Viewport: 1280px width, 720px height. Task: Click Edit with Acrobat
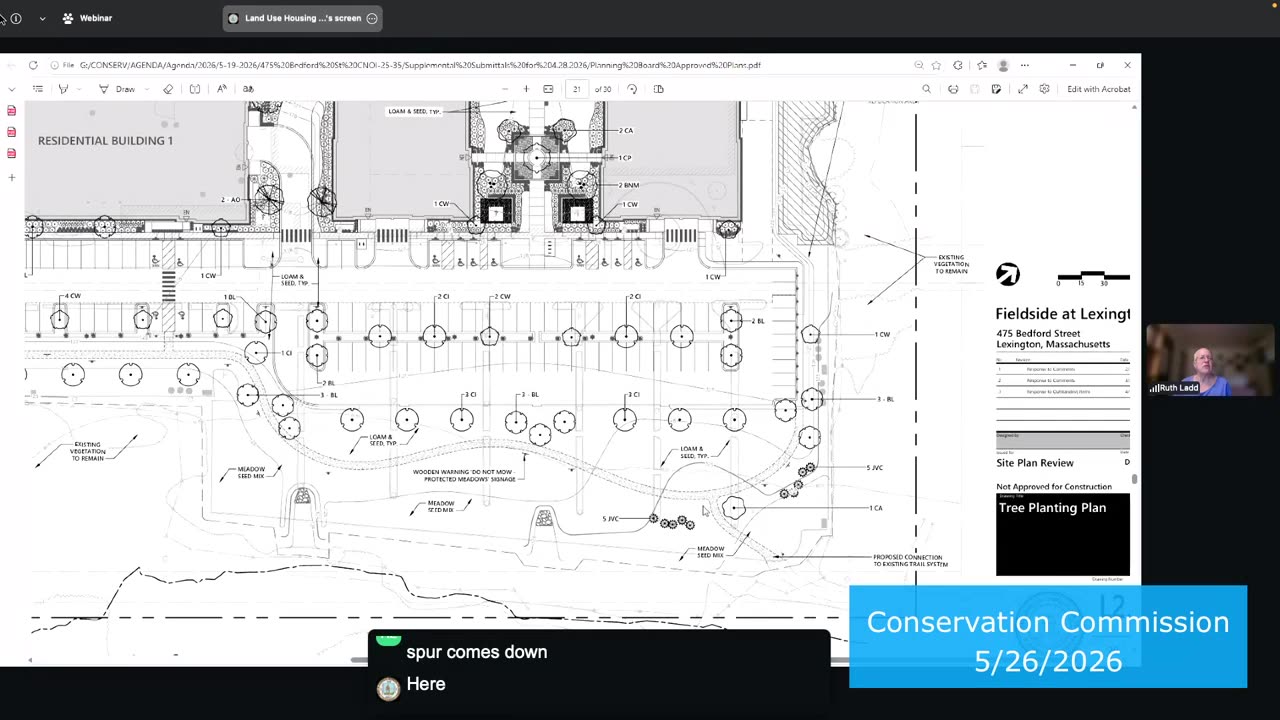[x=1098, y=89]
